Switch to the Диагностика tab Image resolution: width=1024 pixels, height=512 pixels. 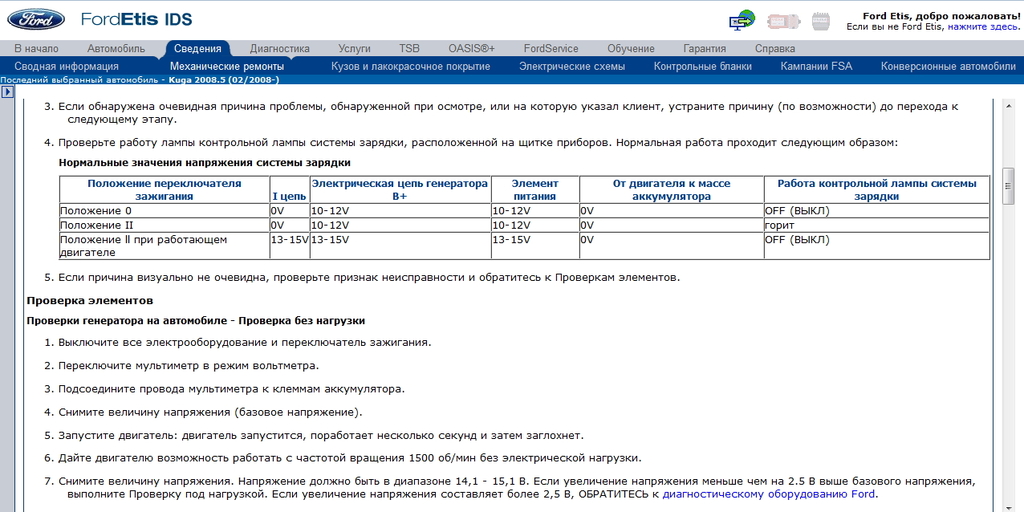(x=280, y=48)
